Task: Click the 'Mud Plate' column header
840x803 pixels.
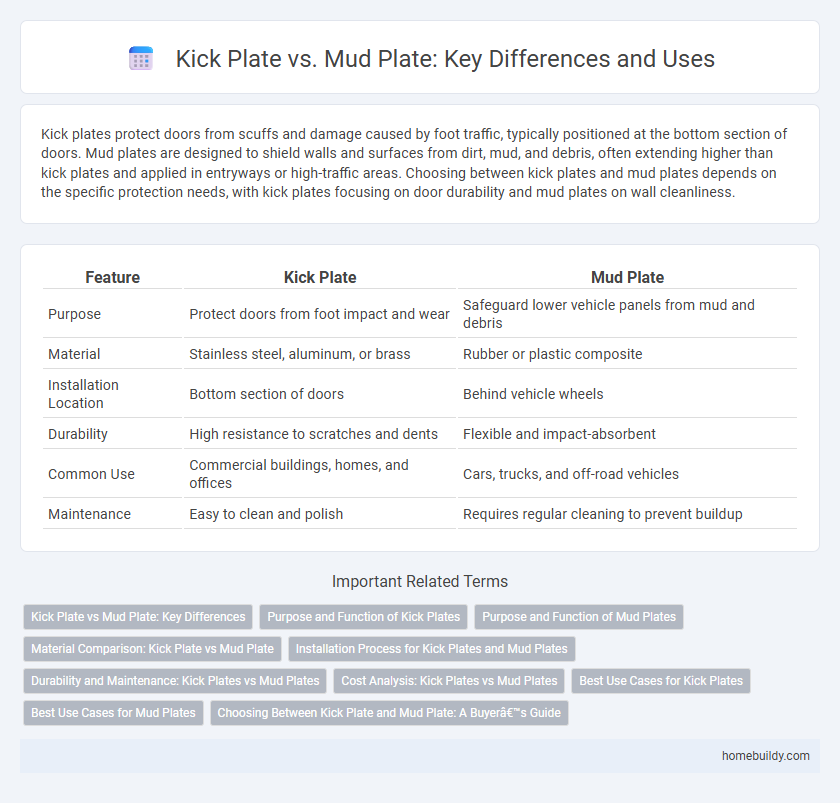Action: pos(627,277)
